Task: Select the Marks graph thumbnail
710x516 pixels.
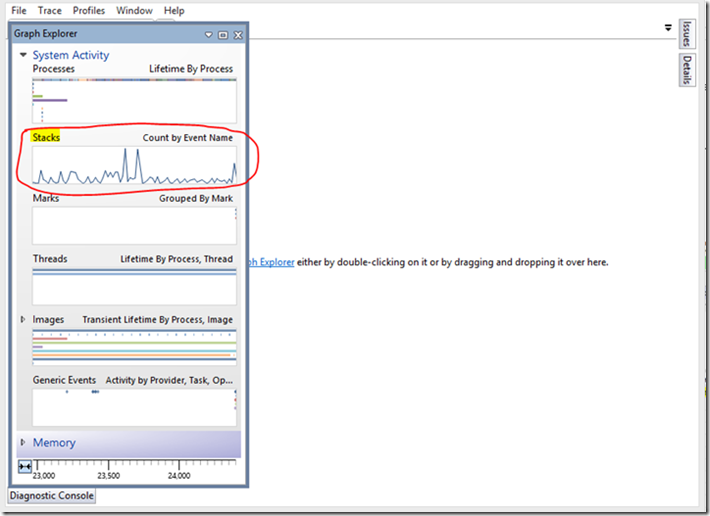Action: pos(134,225)
